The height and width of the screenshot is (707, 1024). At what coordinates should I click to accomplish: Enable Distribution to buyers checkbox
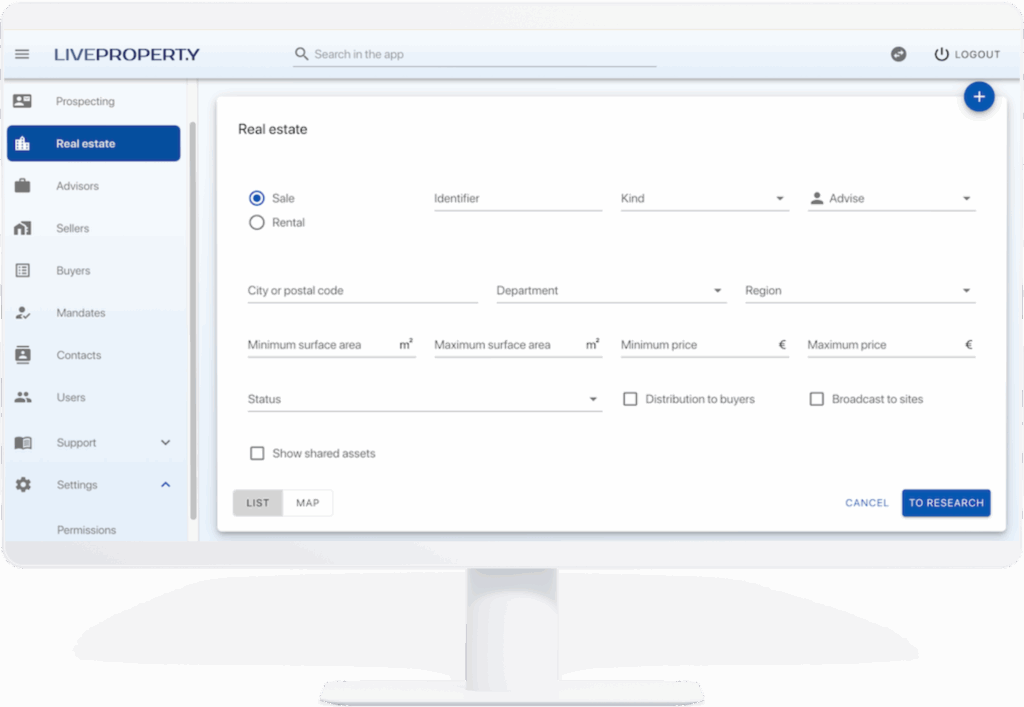point(630,399)
